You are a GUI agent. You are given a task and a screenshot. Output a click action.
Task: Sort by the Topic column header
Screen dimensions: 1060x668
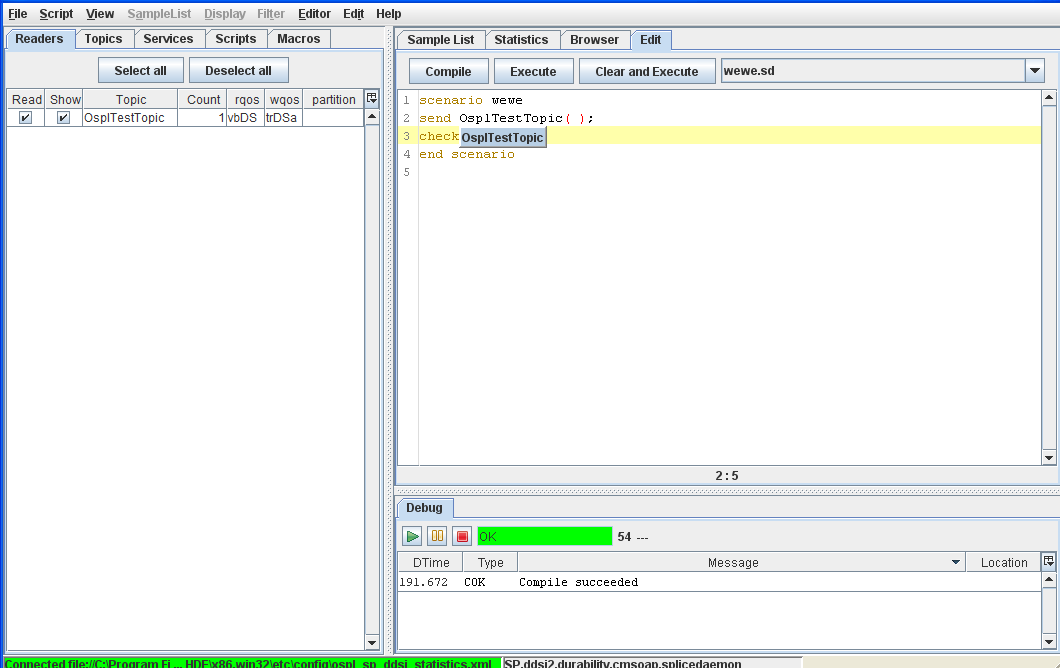tap(130, 99)
